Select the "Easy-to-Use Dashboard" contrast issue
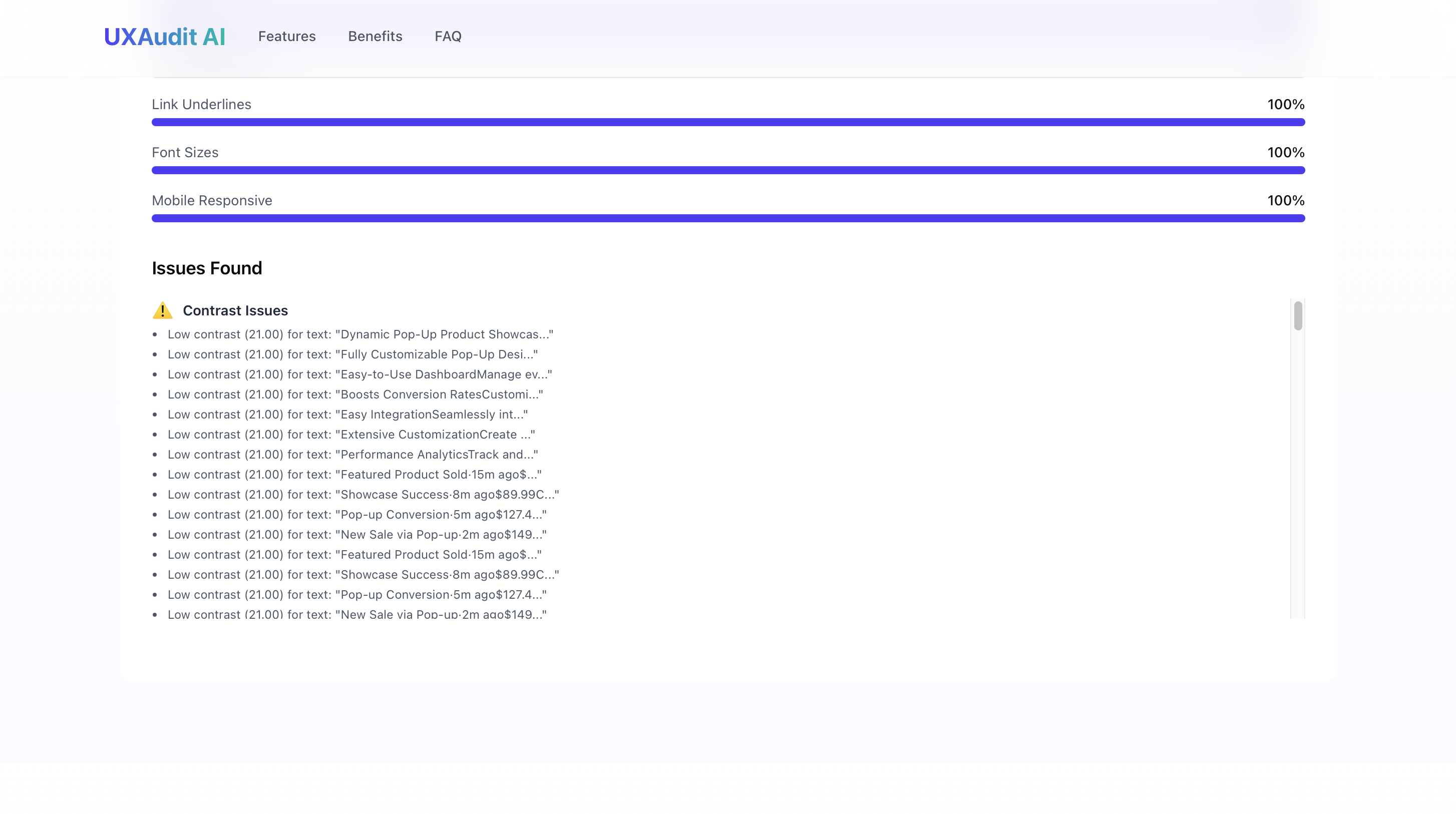 coord(359,374)
